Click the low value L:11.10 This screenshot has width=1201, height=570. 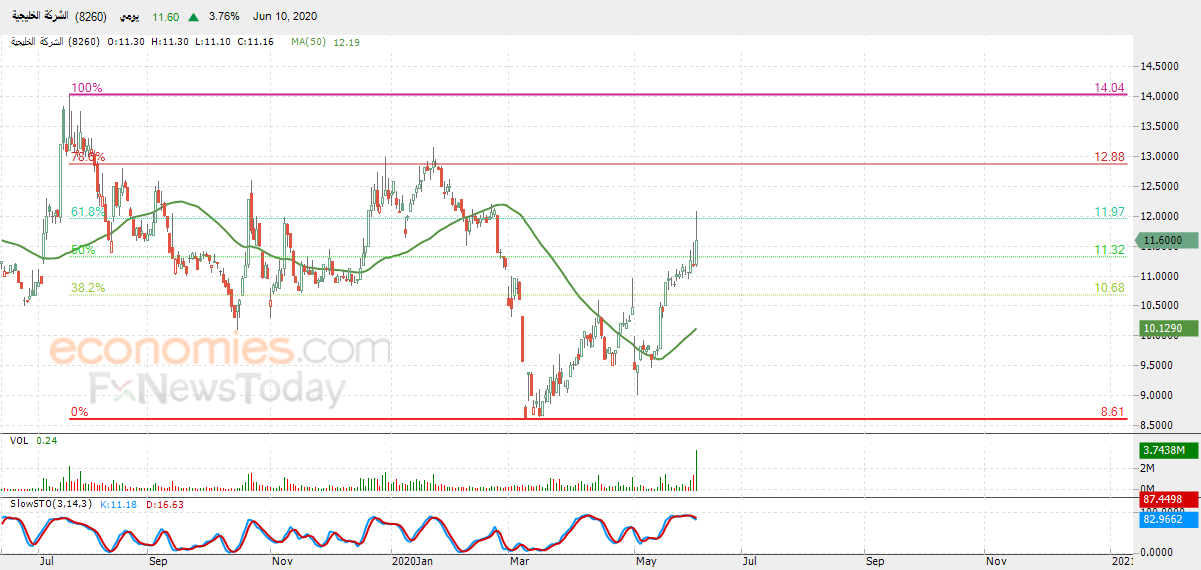(x=214, y=42)
